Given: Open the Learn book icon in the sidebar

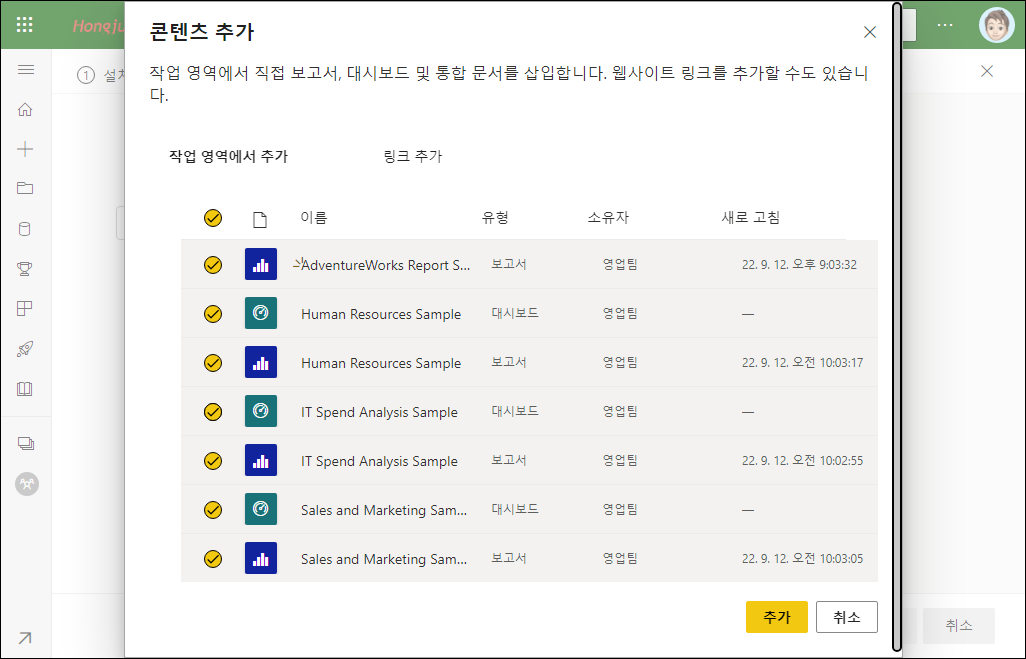Looking at the screenshot, I should (x=25, y=389).
